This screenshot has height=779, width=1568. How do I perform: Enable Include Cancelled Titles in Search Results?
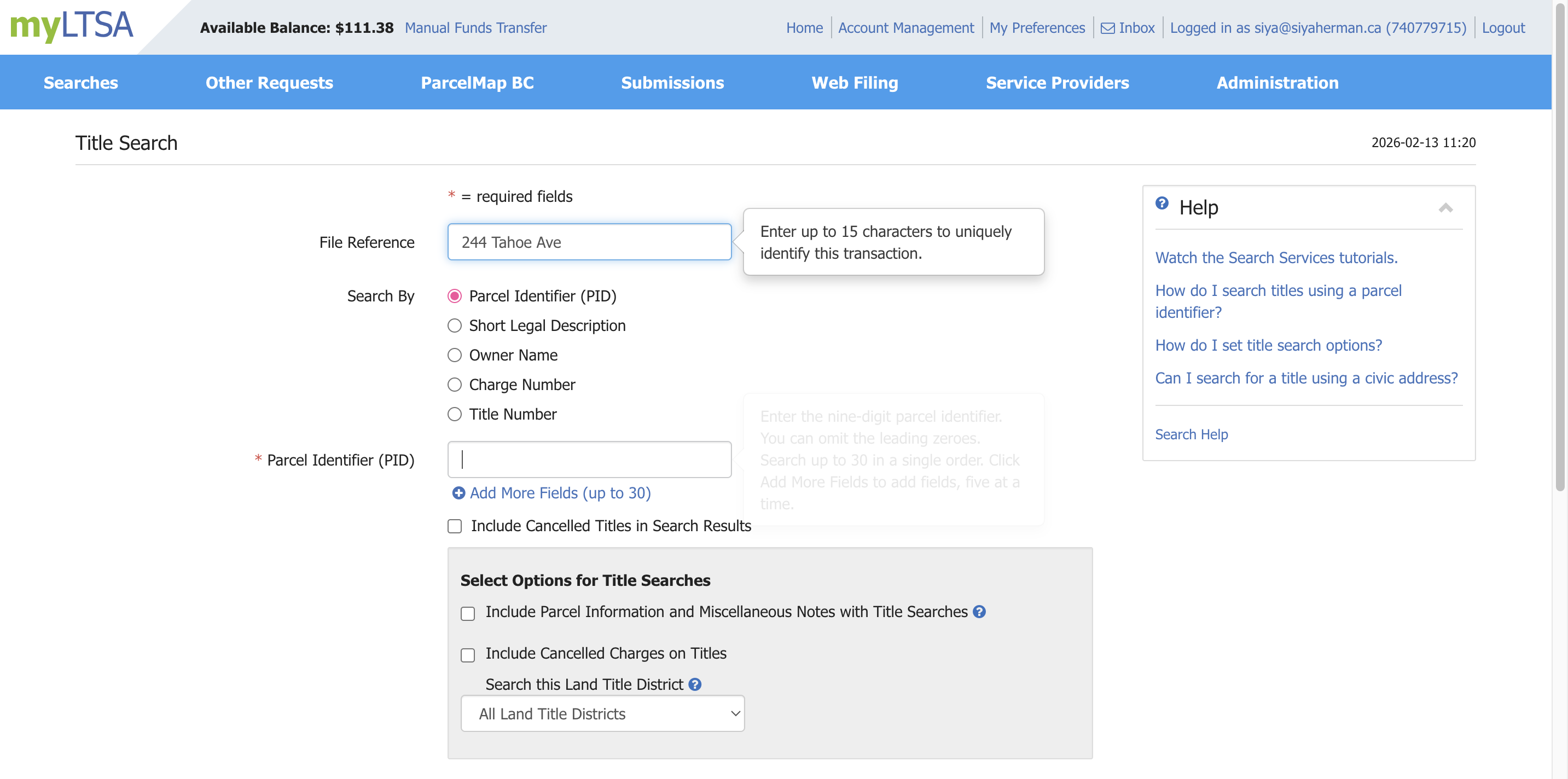click(x=454, y=526)
